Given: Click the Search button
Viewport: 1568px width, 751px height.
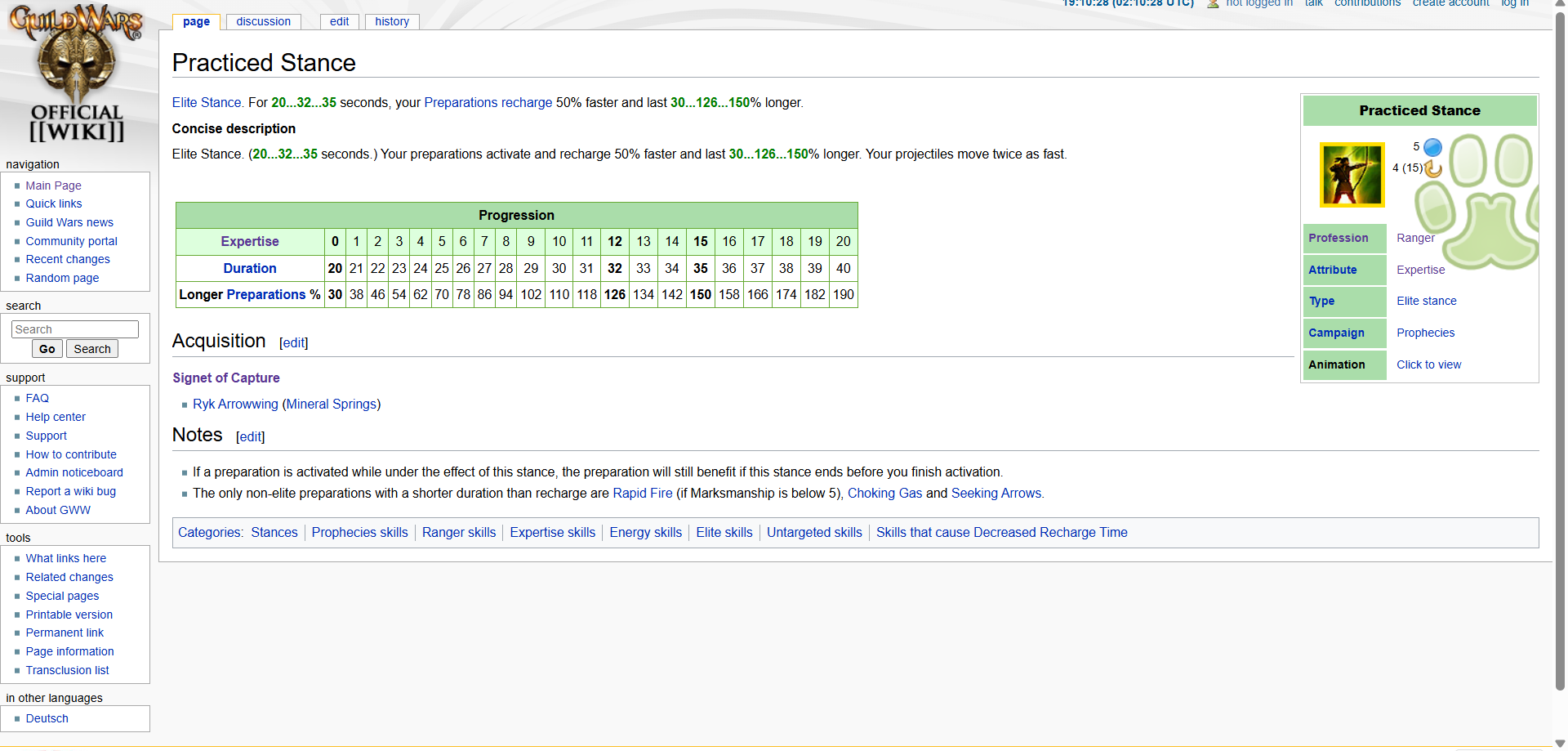Looking at the screenshot, I should tap(92, 349).
